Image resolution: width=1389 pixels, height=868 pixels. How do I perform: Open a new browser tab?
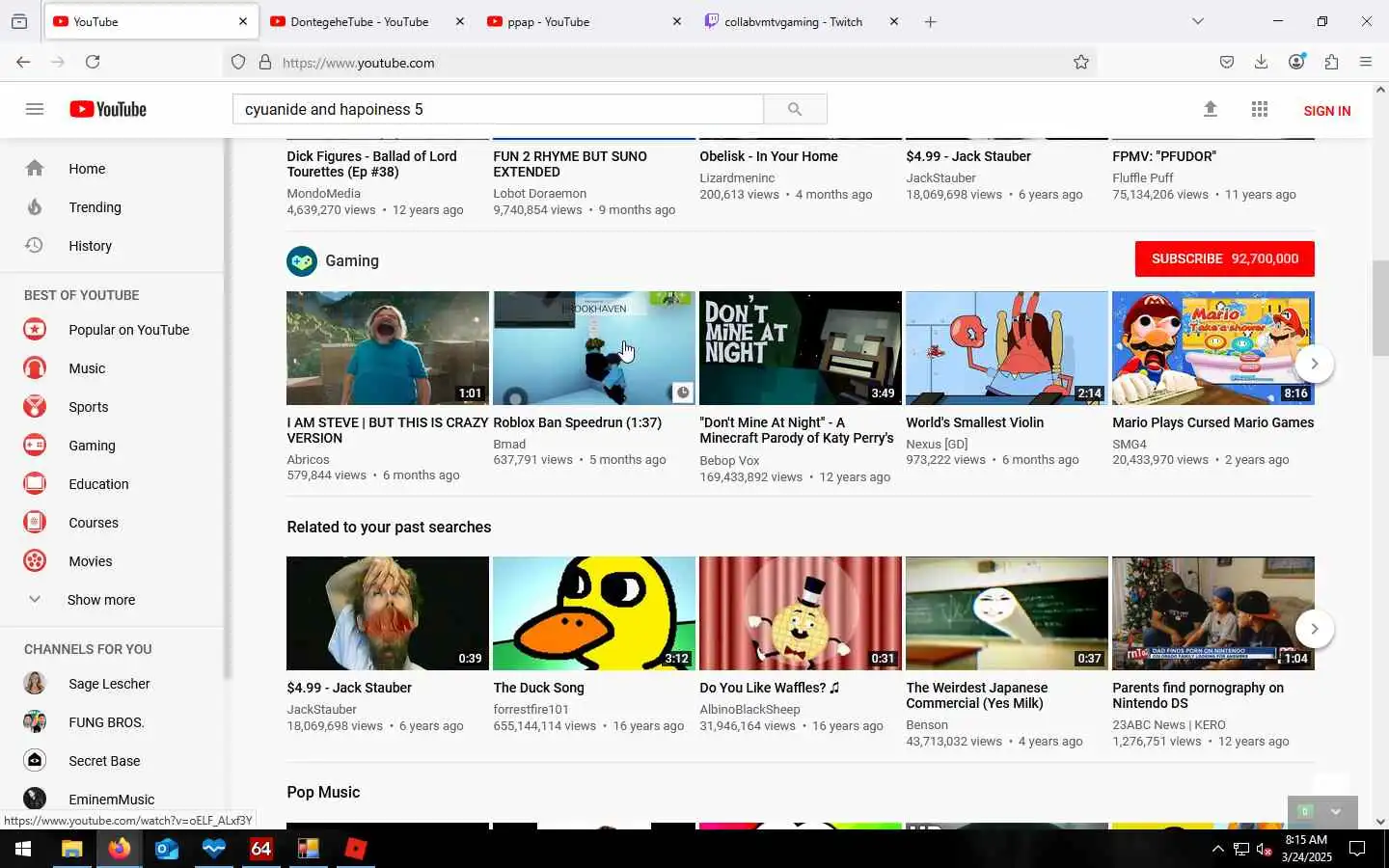click(931, 21)
